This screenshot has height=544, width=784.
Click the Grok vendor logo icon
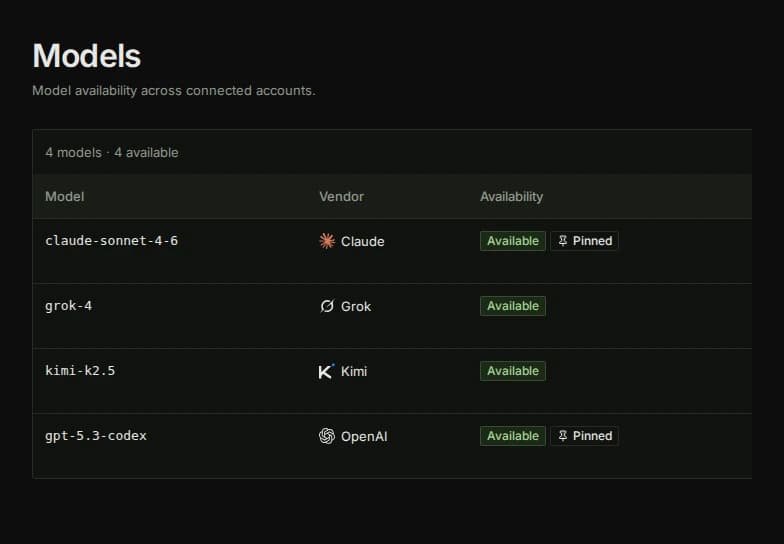[327, 306]
